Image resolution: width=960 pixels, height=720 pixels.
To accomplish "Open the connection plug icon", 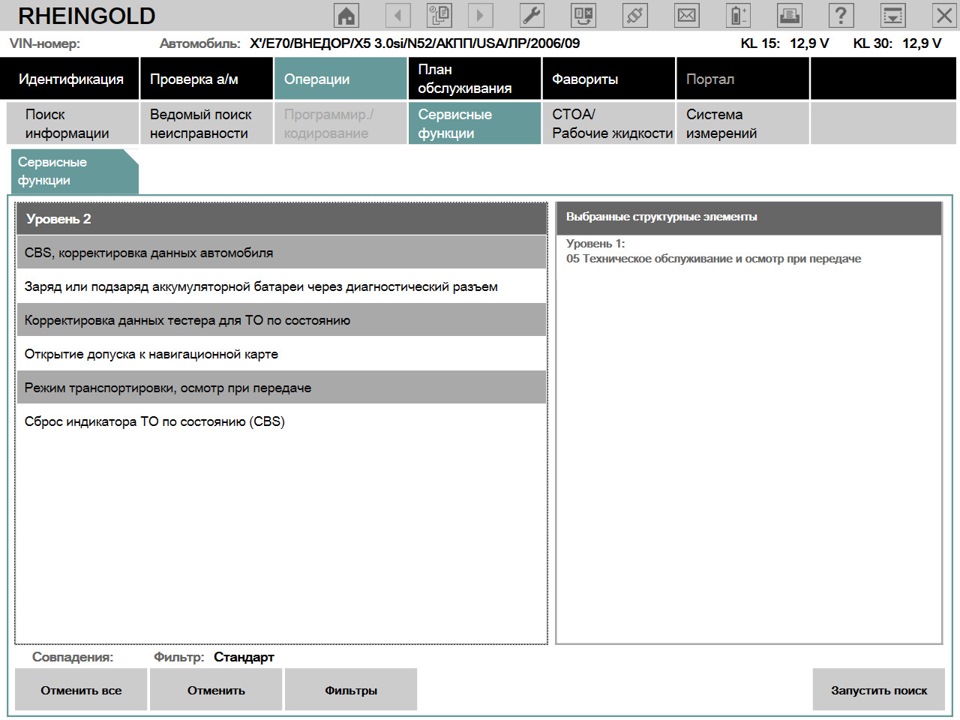I will pyautogui.click(x=635, y=15).
